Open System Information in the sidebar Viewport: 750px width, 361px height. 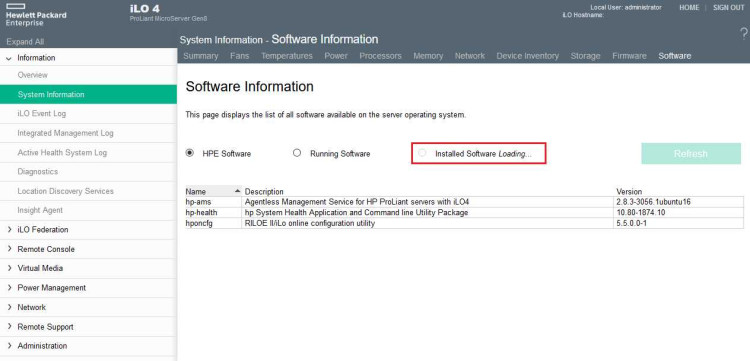tap(88, 94)
